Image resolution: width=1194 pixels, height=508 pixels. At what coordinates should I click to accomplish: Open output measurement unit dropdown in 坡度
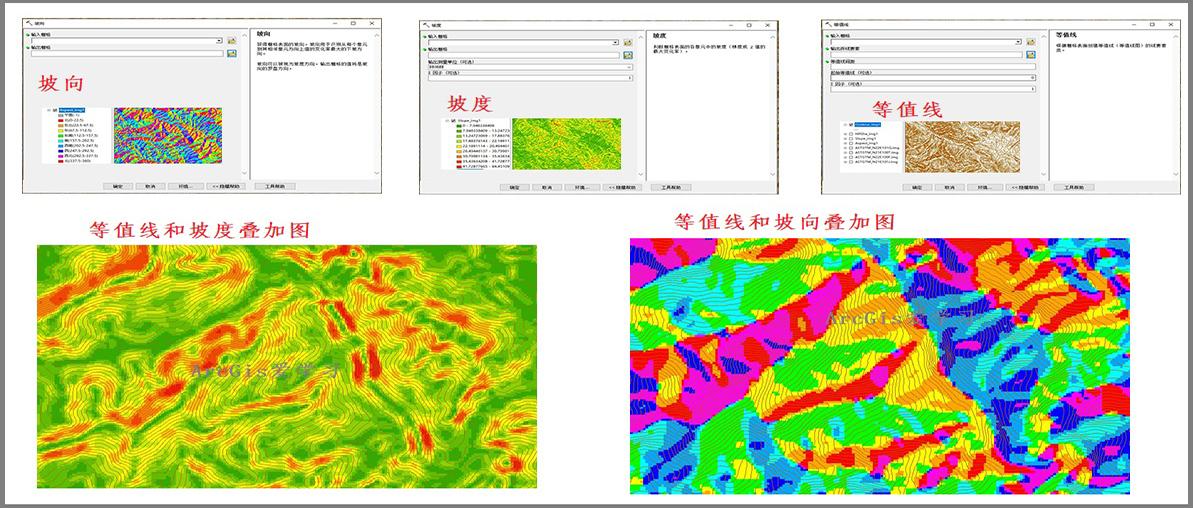629,67
